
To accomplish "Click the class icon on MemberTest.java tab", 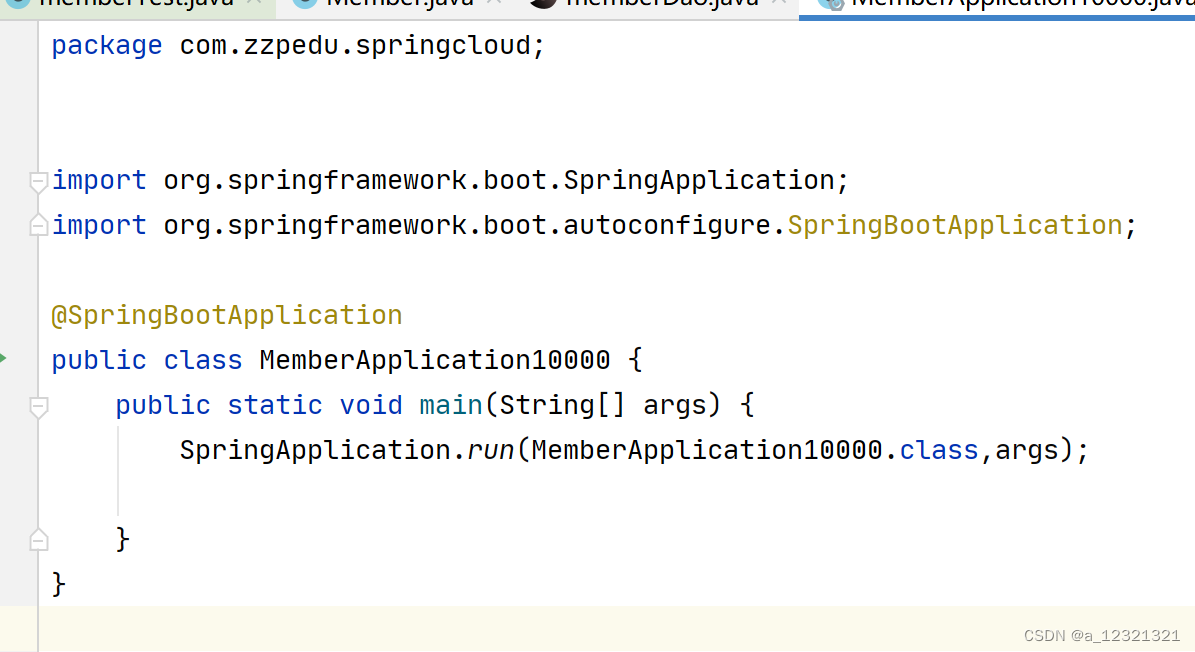I will pos(19,5).
